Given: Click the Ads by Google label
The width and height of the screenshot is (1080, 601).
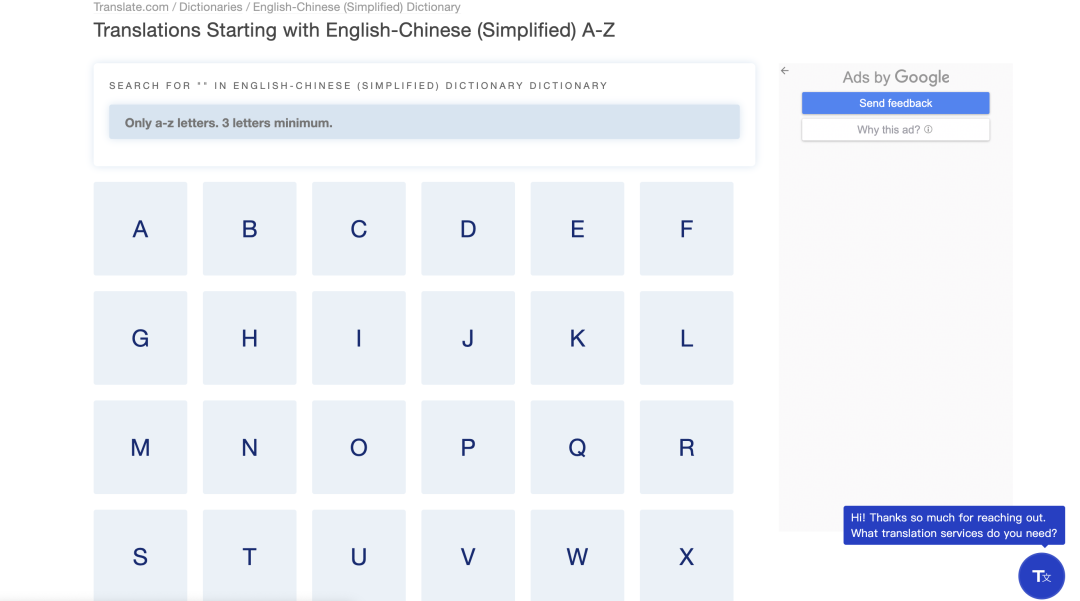Looking at the screenshot, I should 896,77.
